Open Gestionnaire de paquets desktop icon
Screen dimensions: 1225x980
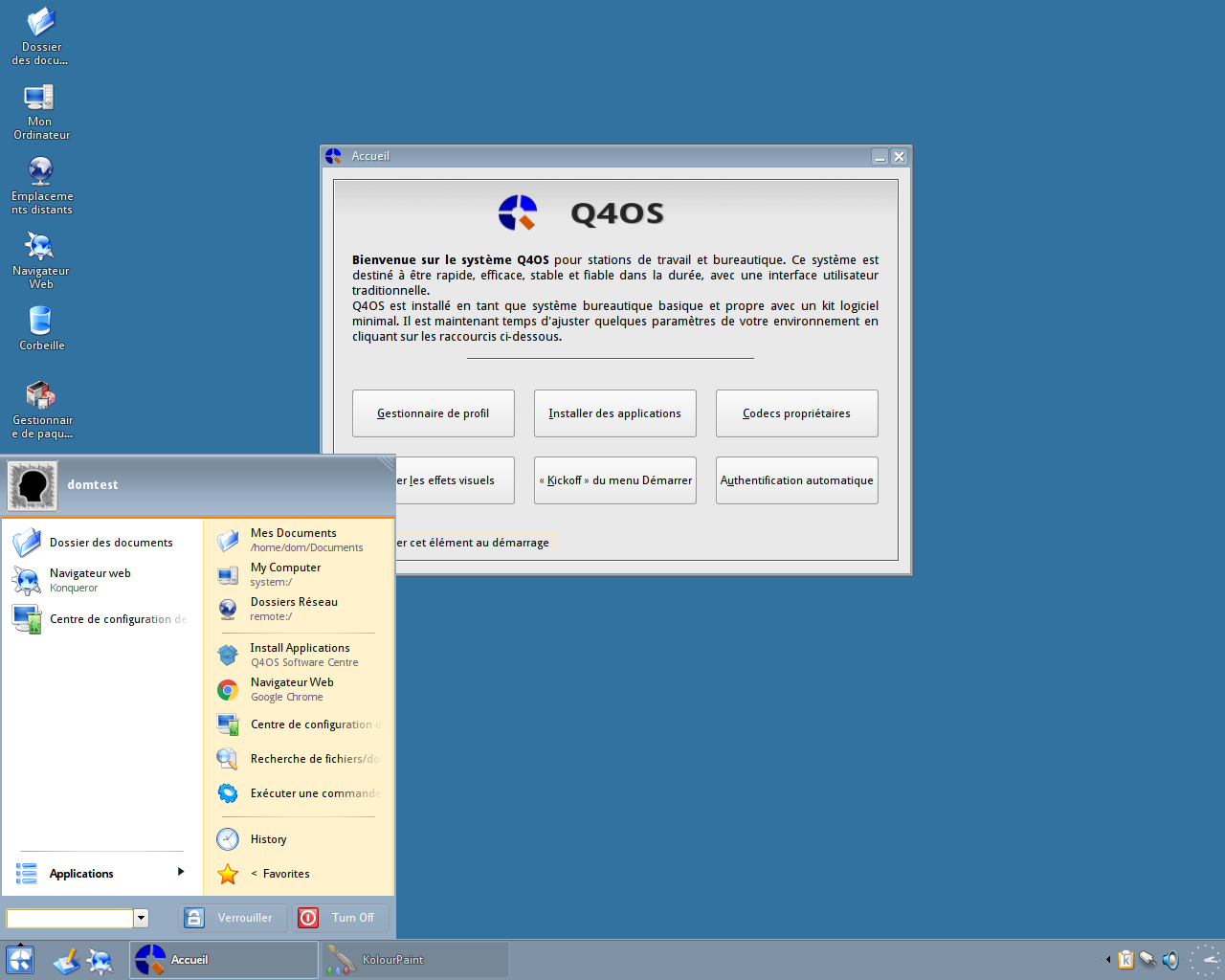41,410
